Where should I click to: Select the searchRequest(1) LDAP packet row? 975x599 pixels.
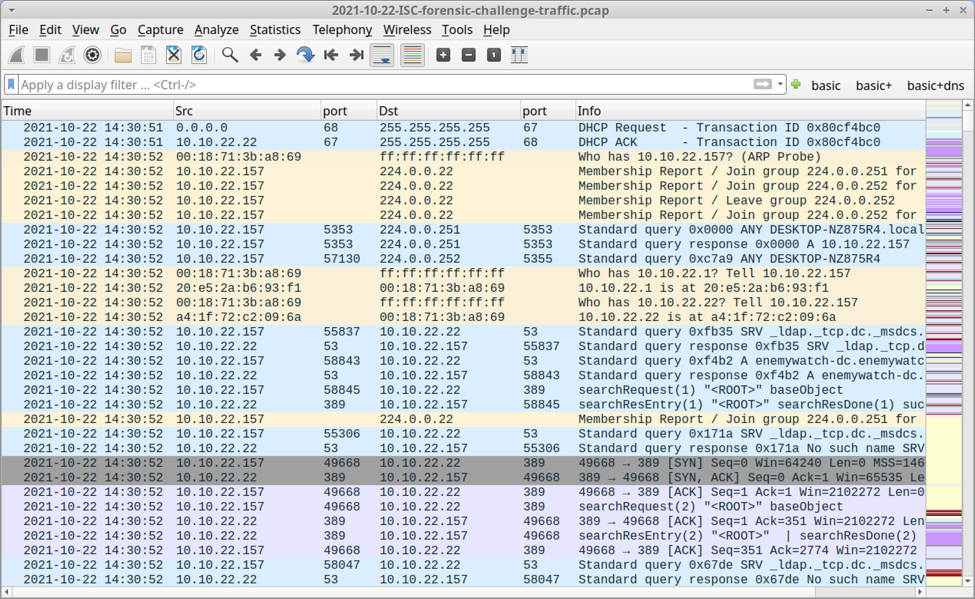[x=463, y=390]
